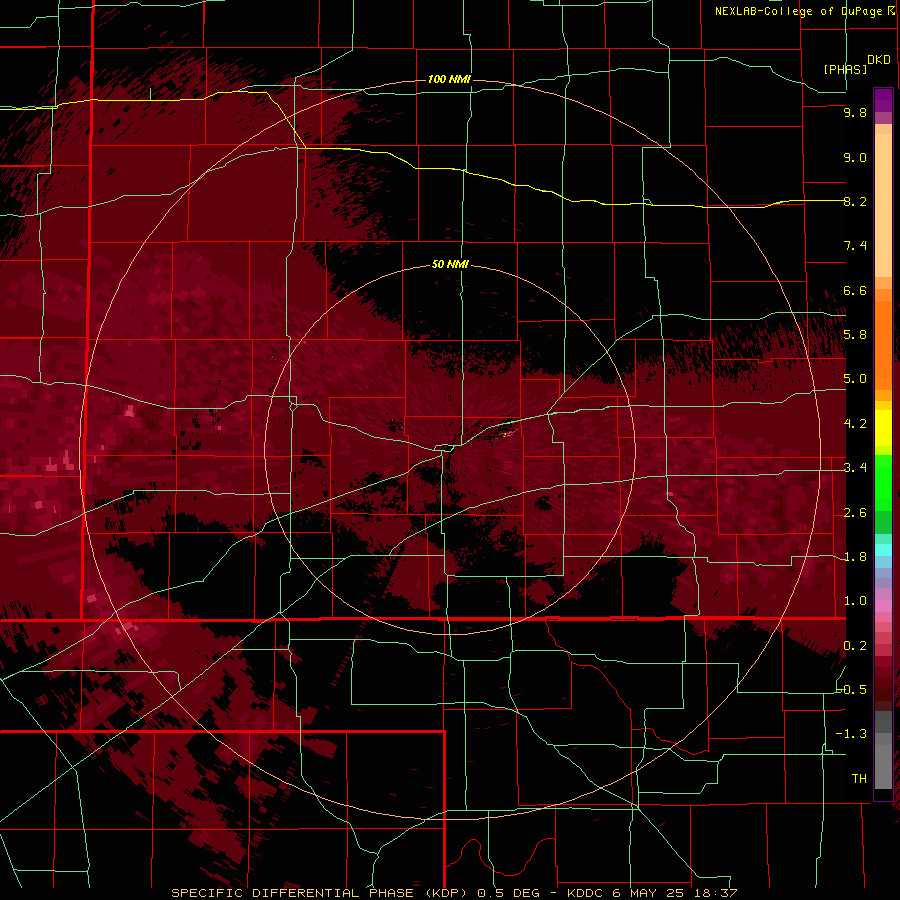
Task: Click the "100 NMI" range ring label
Action: point(449,79)
